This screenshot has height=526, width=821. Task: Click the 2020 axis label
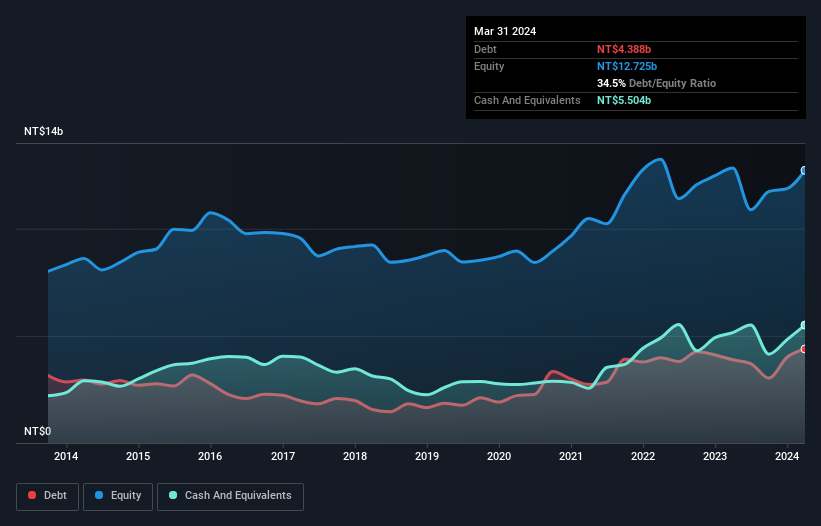tap(499, 456)
